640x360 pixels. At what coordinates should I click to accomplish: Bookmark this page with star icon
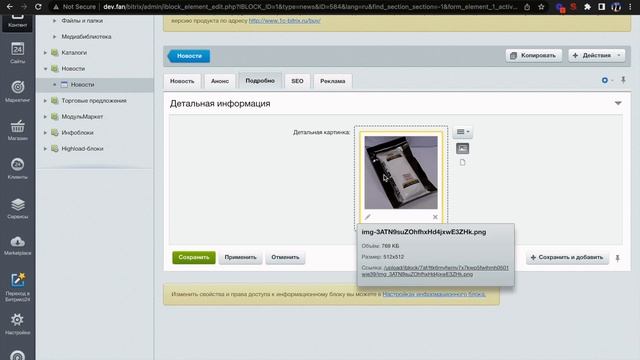541,7
